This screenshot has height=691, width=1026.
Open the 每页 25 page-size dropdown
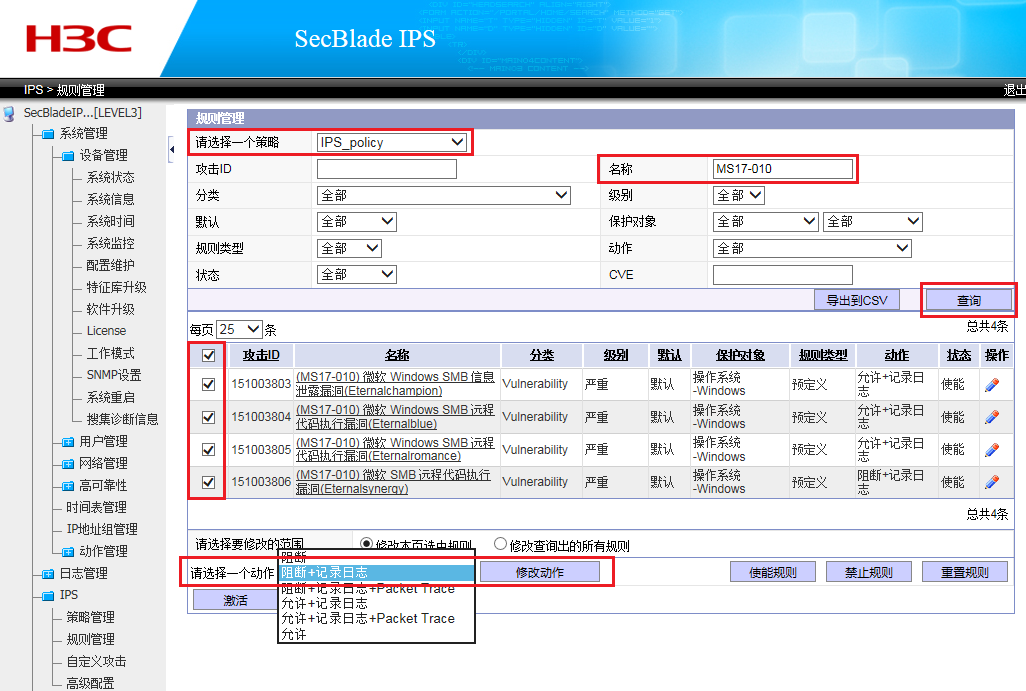(x=239, y=329)
